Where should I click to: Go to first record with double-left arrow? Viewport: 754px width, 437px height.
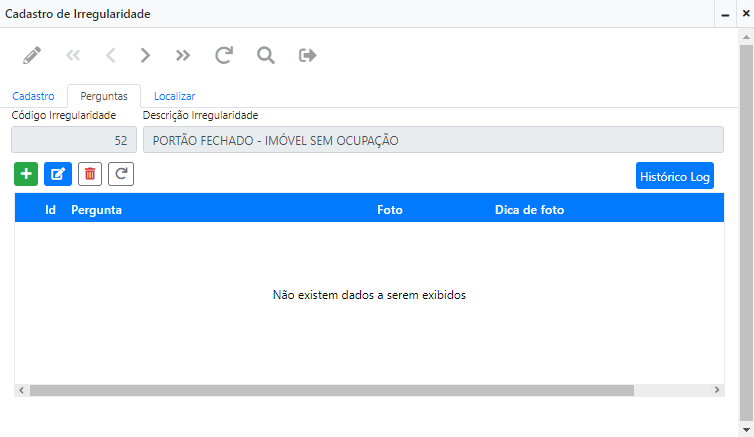[x=73, y=55]
